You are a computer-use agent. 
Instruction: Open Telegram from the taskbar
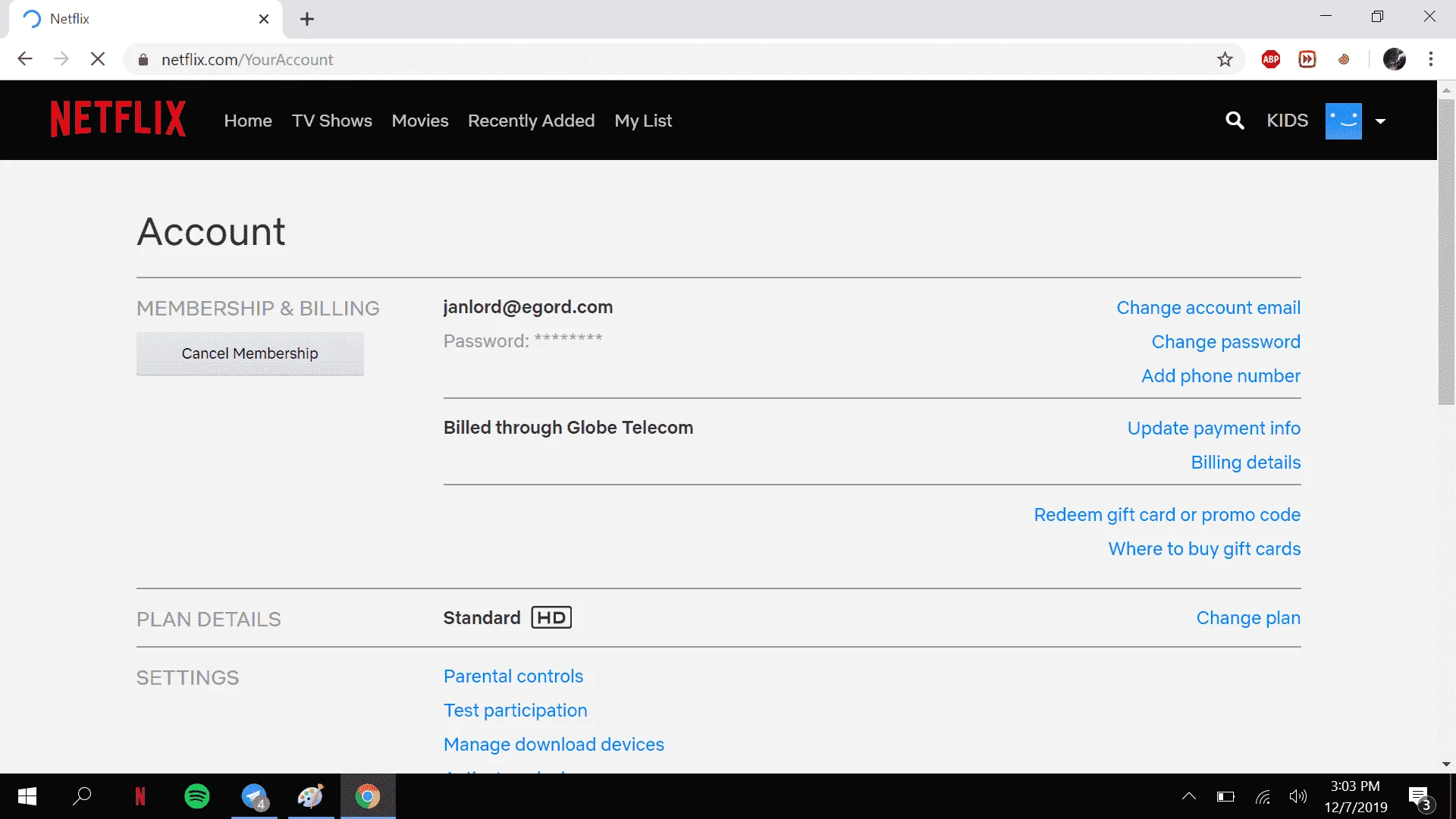254,796
